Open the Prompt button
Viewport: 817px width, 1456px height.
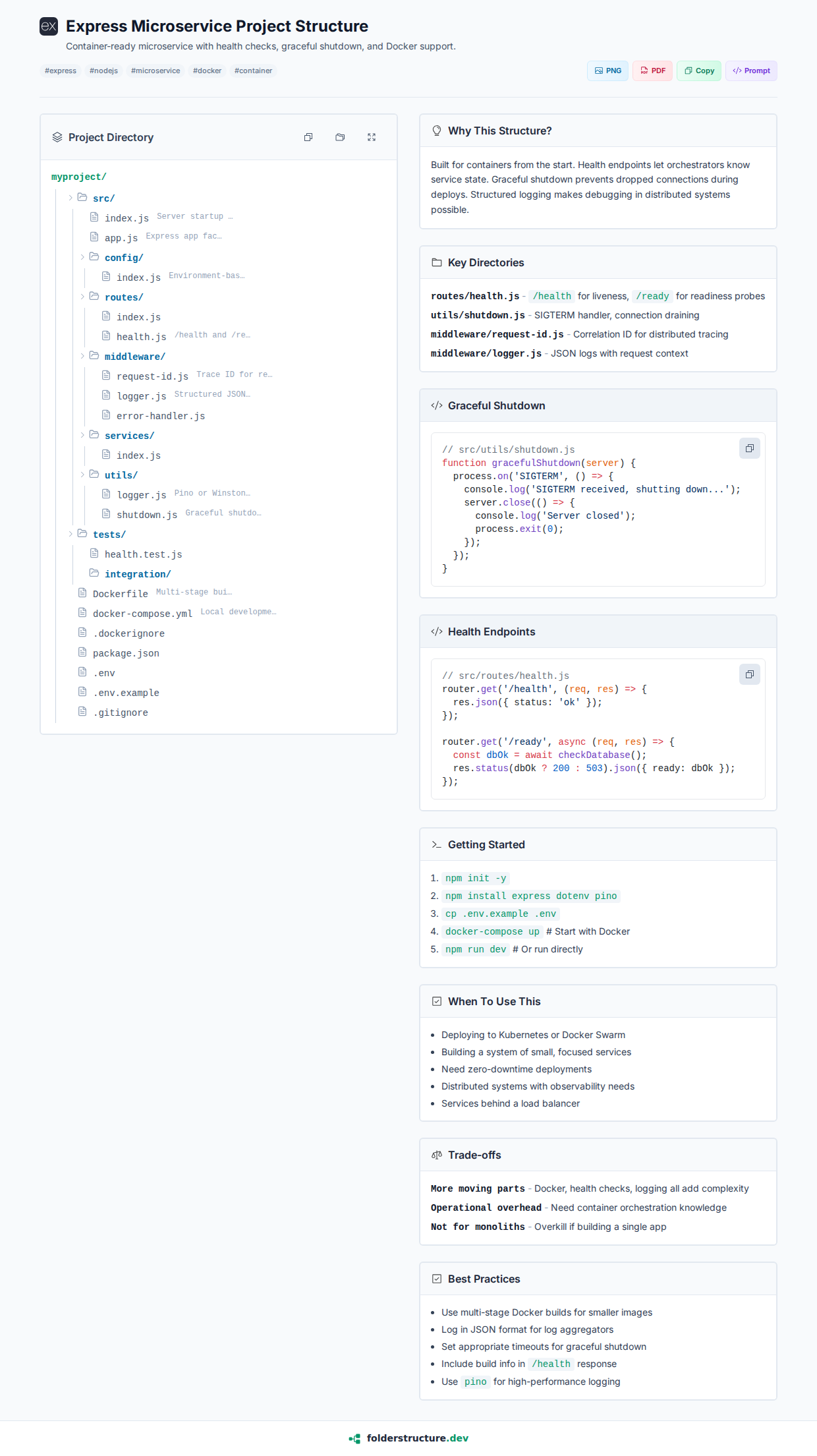[751, 71]
